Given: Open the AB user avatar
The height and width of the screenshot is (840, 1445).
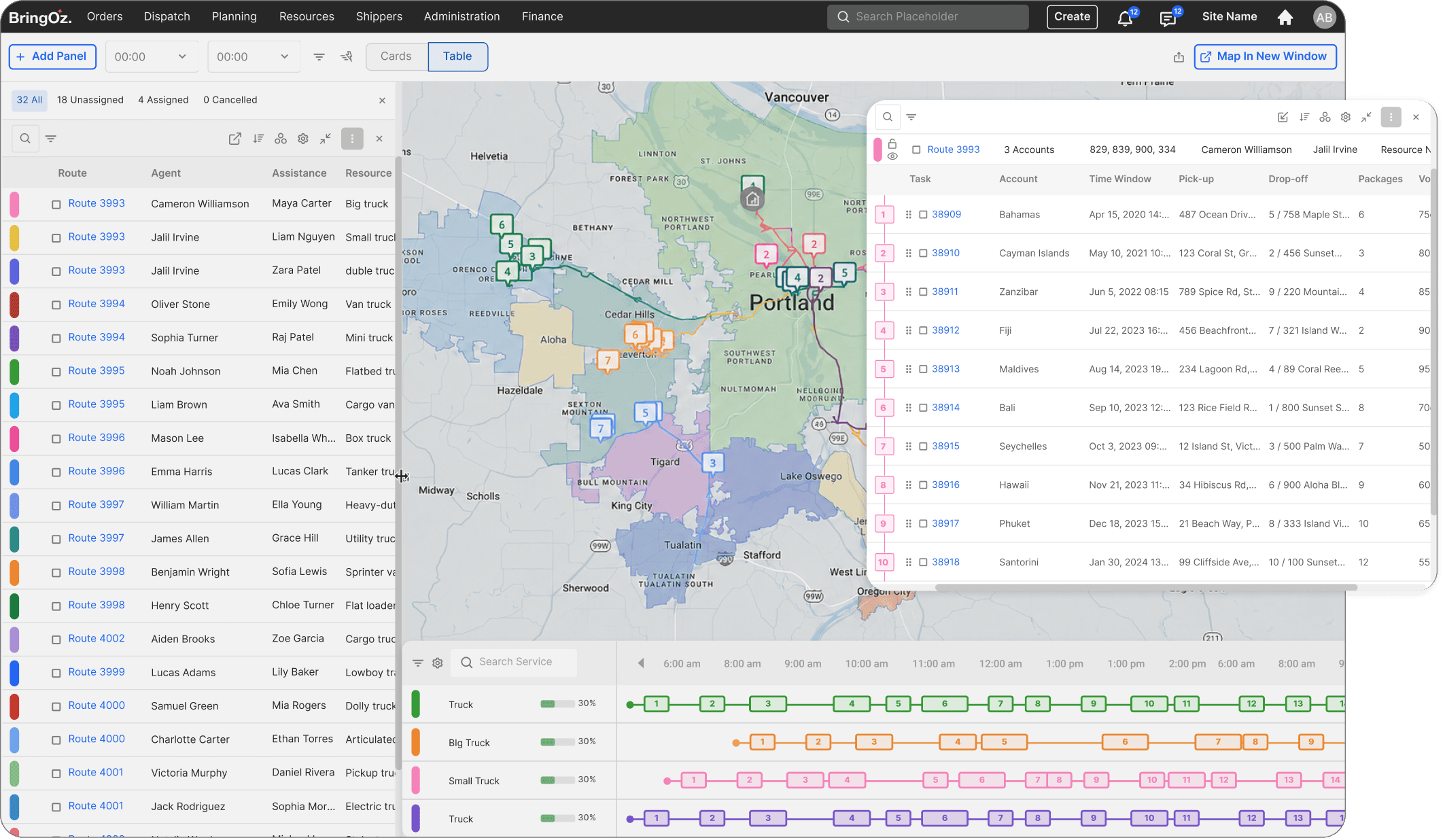Looking at the screenshot, I should (x=1323, y=17).
